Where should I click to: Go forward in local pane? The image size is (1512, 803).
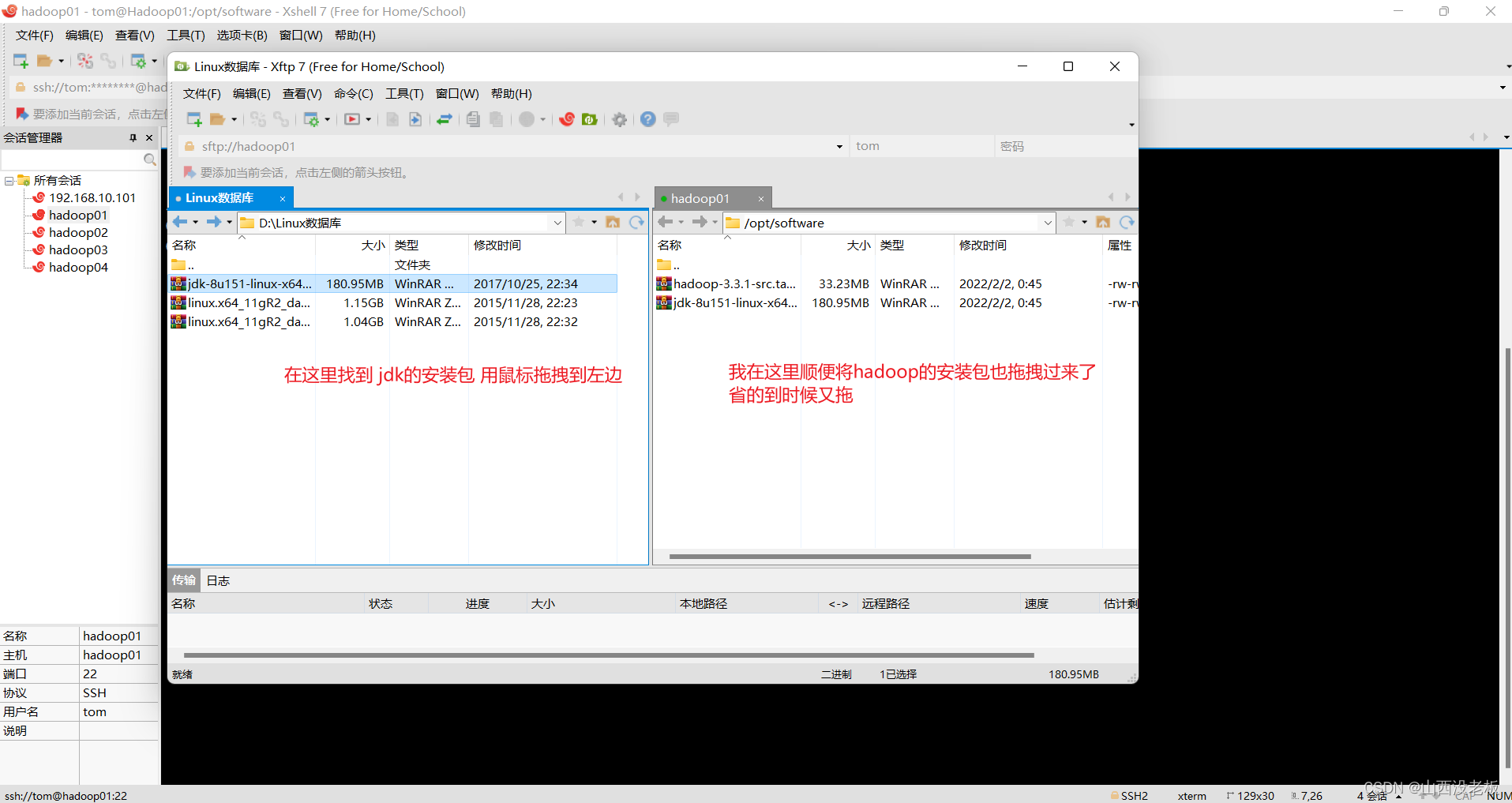click(x=213, y=223)
